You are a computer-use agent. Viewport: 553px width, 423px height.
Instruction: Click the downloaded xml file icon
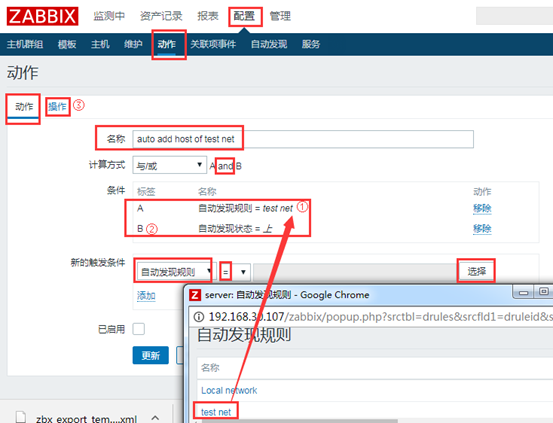point(21,417)
